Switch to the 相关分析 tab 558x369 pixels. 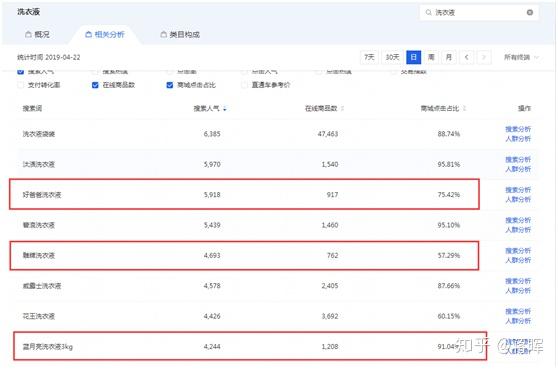105,35
